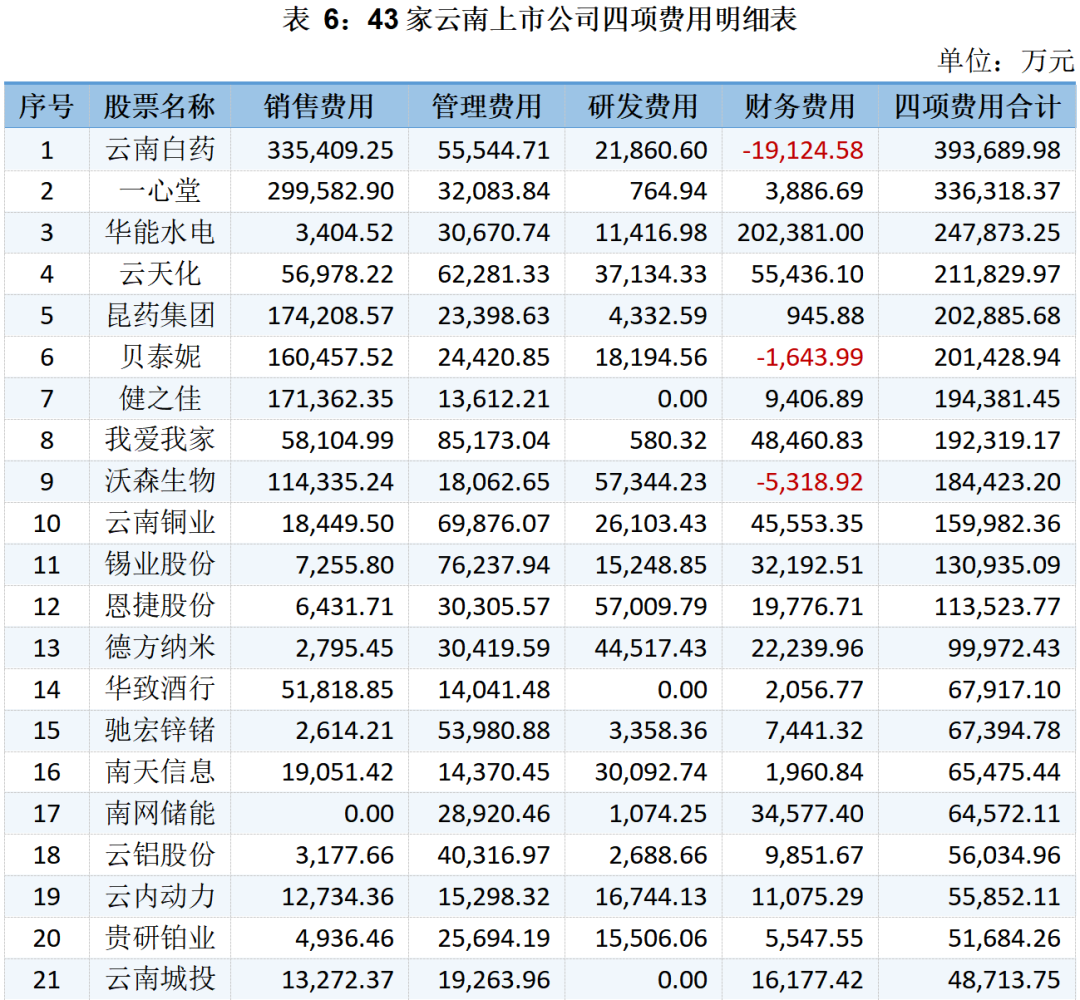The image size is (1080, 1000).
Task: Select the 序号 header cell
Action: 46,107
